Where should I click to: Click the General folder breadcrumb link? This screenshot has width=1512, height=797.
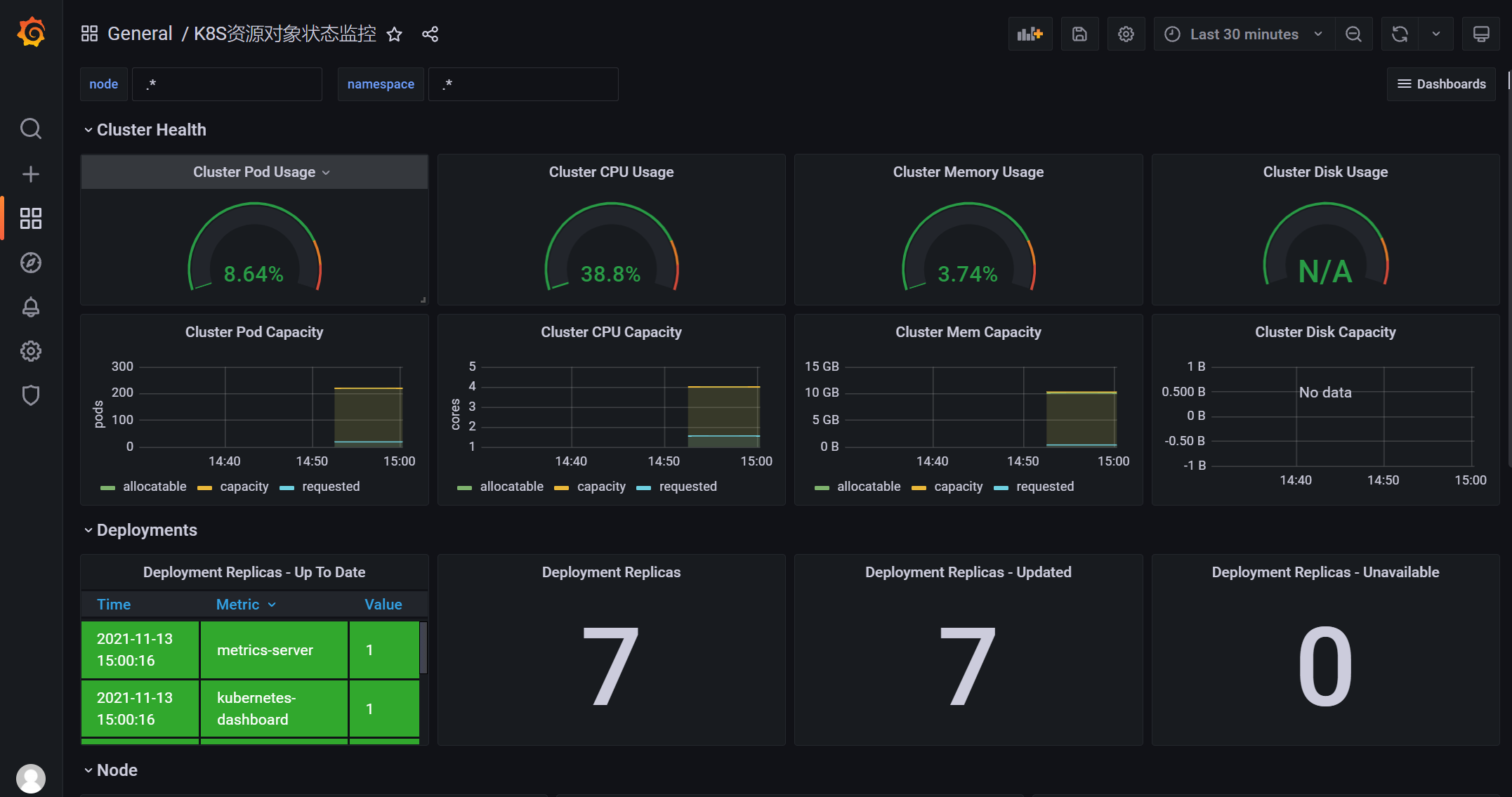click(139, 34)
